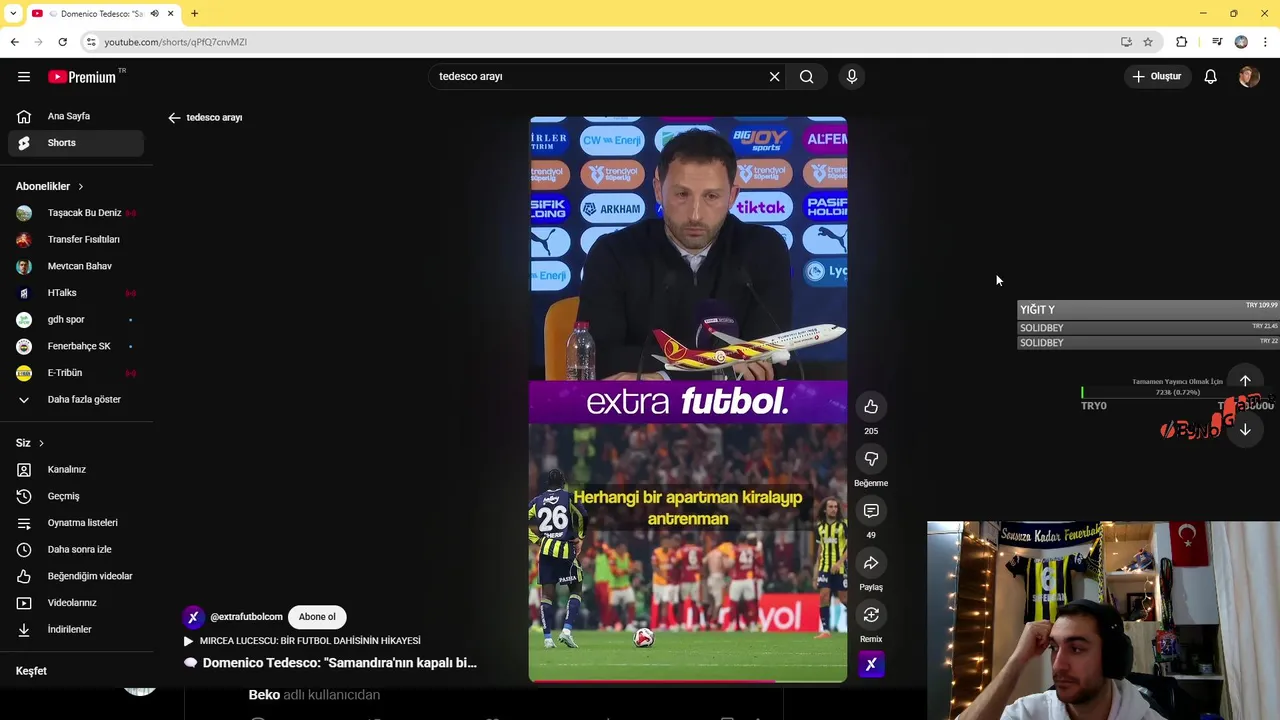Open @extrafutbolcom channel handle

246,617
